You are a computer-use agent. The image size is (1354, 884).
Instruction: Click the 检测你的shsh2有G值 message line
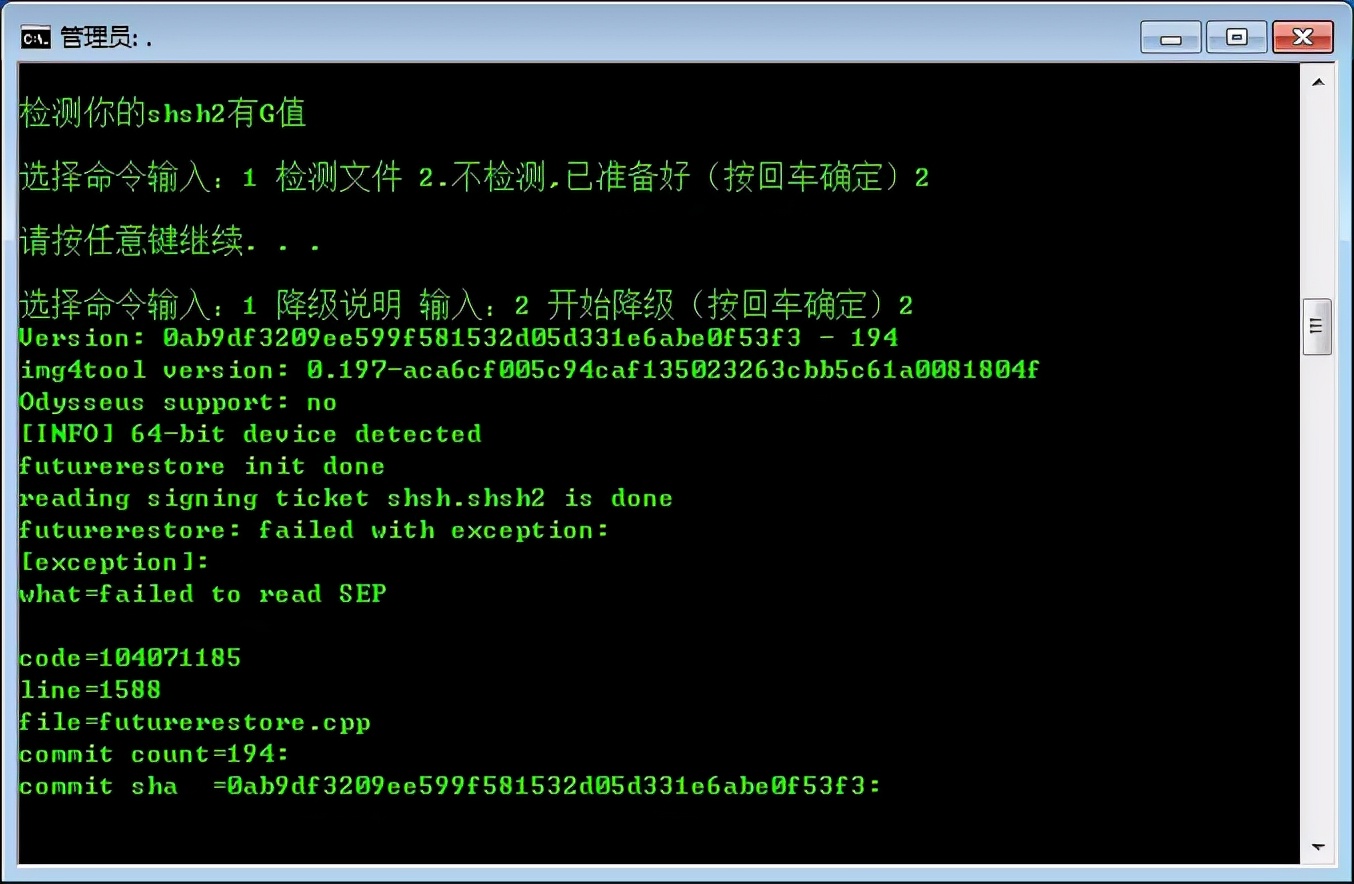click(160, 112)
